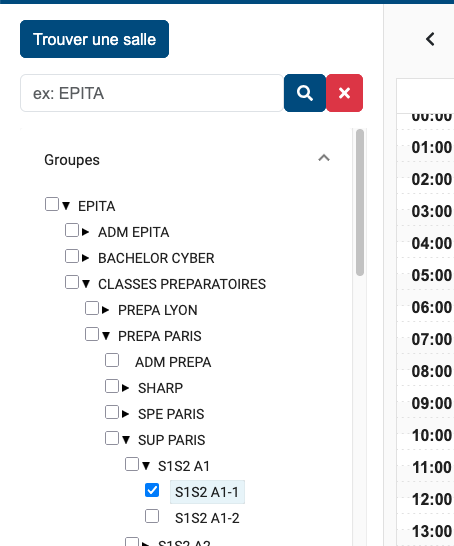Check the SPE PARIS checkbox

click(112, 412)
